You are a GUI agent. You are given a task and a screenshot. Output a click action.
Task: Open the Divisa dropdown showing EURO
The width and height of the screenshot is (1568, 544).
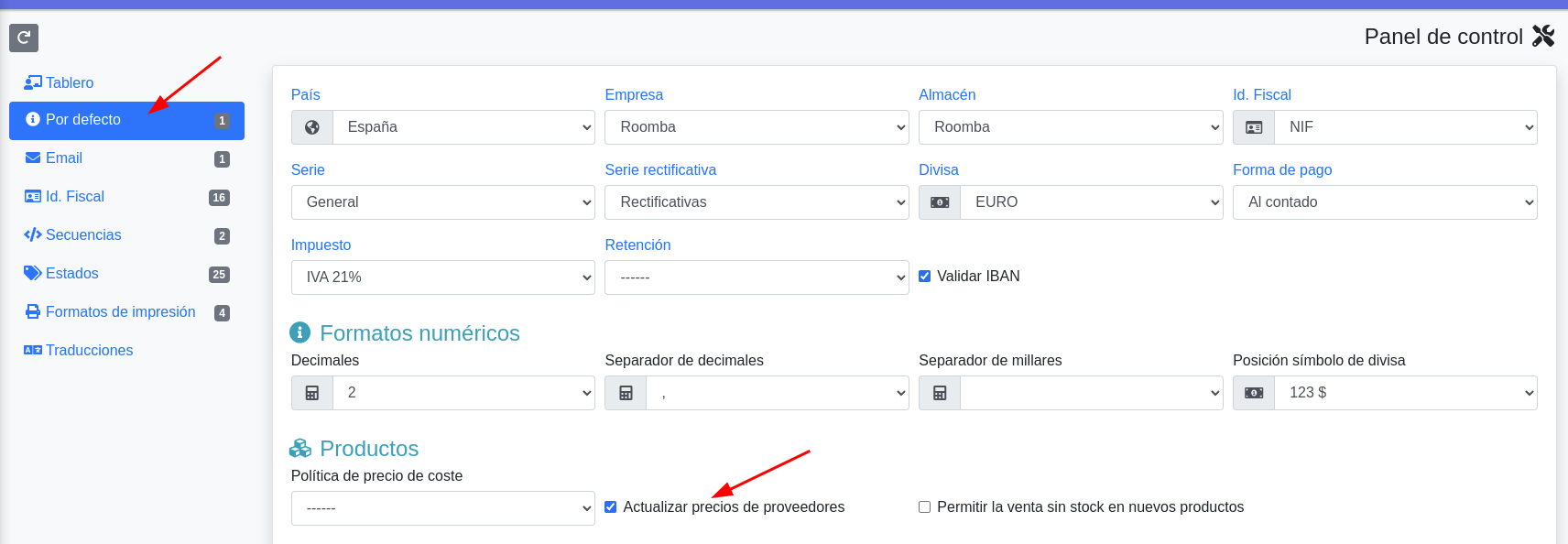(x=1092, y=202)
